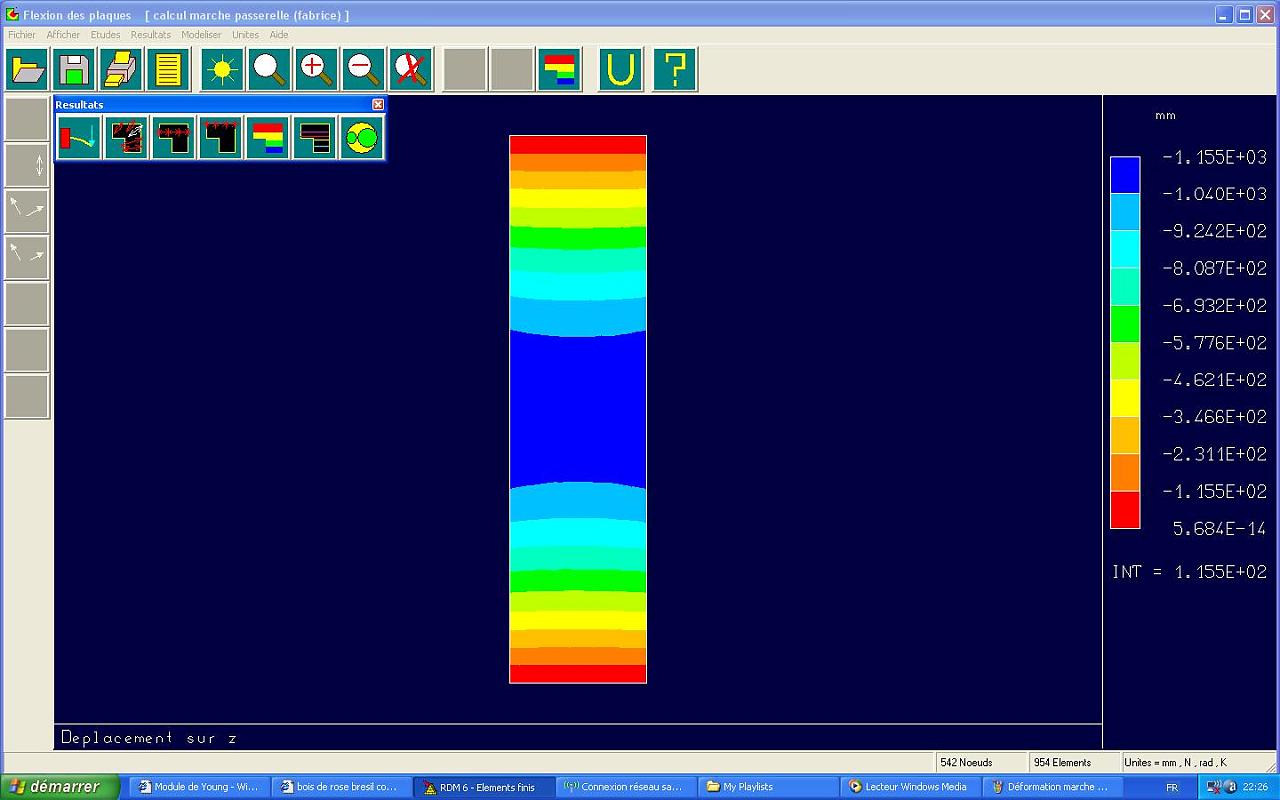Switch to Lecteur Windows Media taskbar item
1280x800 pixels.
coord(909,787)
